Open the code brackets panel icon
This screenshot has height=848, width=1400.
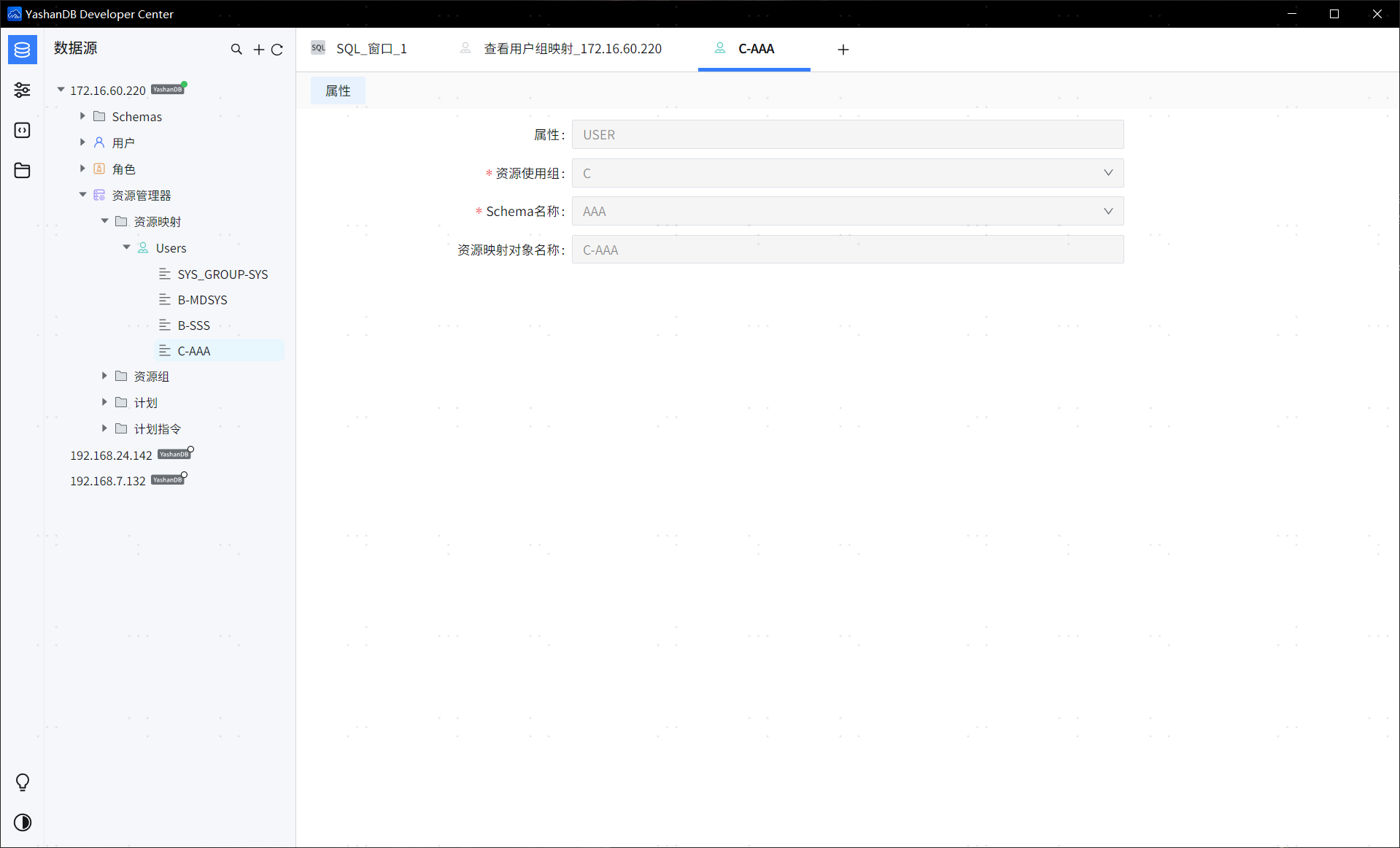point(23,130)
